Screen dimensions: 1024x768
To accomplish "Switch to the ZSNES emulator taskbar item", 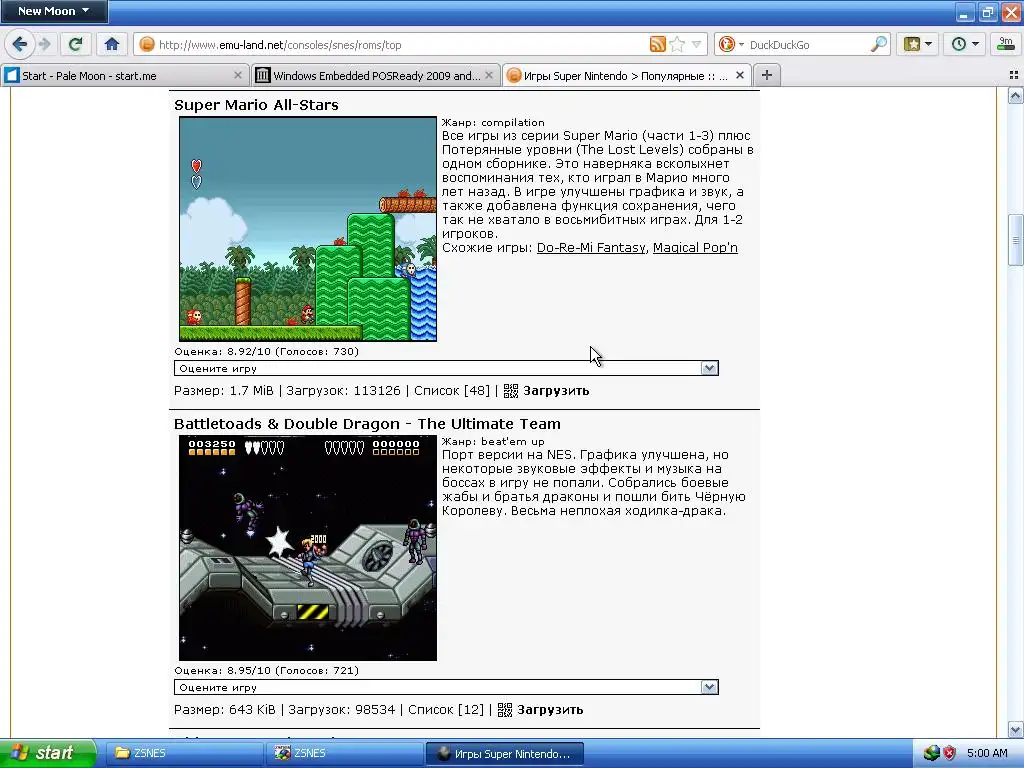I will (x=345, y=753).
